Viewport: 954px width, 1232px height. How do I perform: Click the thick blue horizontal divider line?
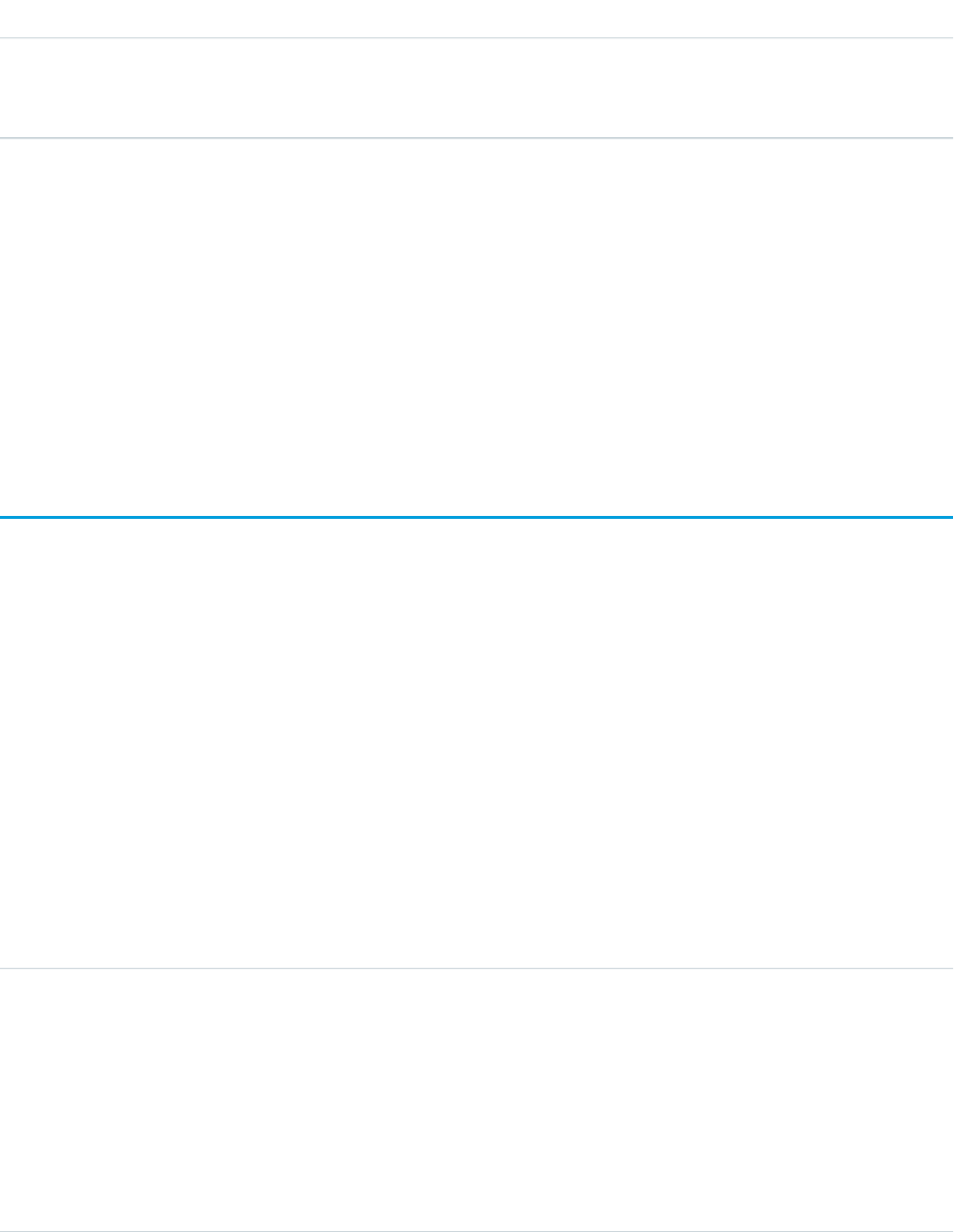point(477,516)
